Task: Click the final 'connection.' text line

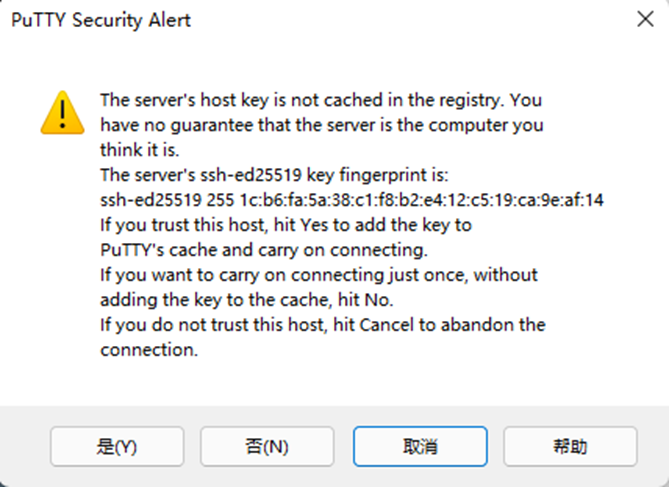Action: coord(149,350)
